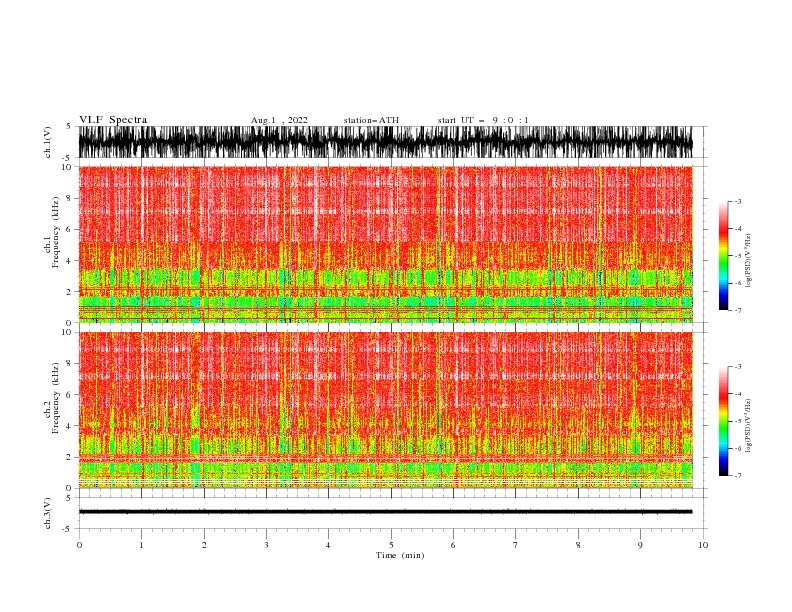
Task: Click the upper PSD color scale bar
Action: click(723, 256)
